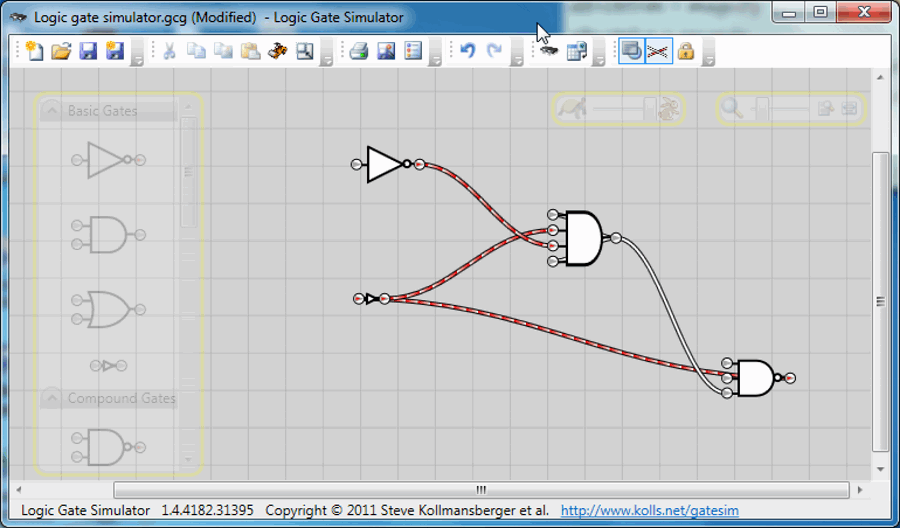Save the circuit as an image
The image size is (900, 528).
click(386, 51)
